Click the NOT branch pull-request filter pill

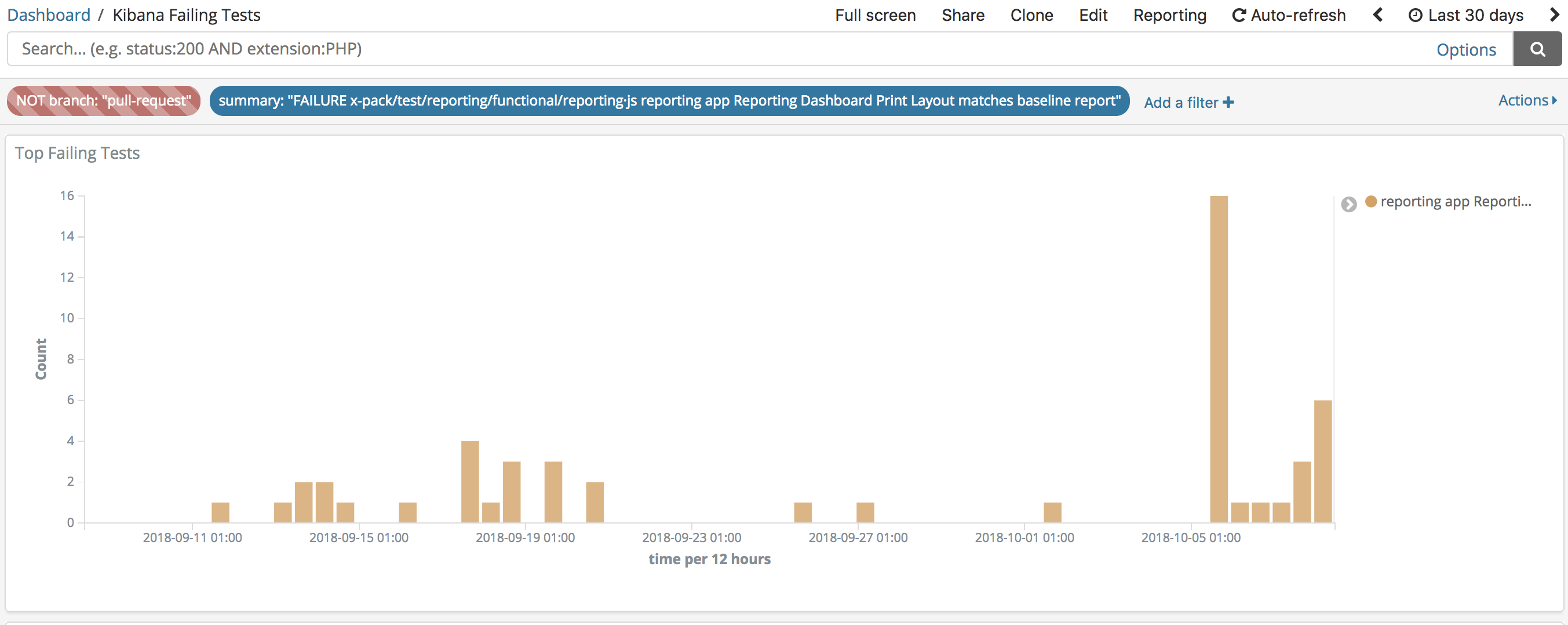pyautogui.click(x=104, y=100)
